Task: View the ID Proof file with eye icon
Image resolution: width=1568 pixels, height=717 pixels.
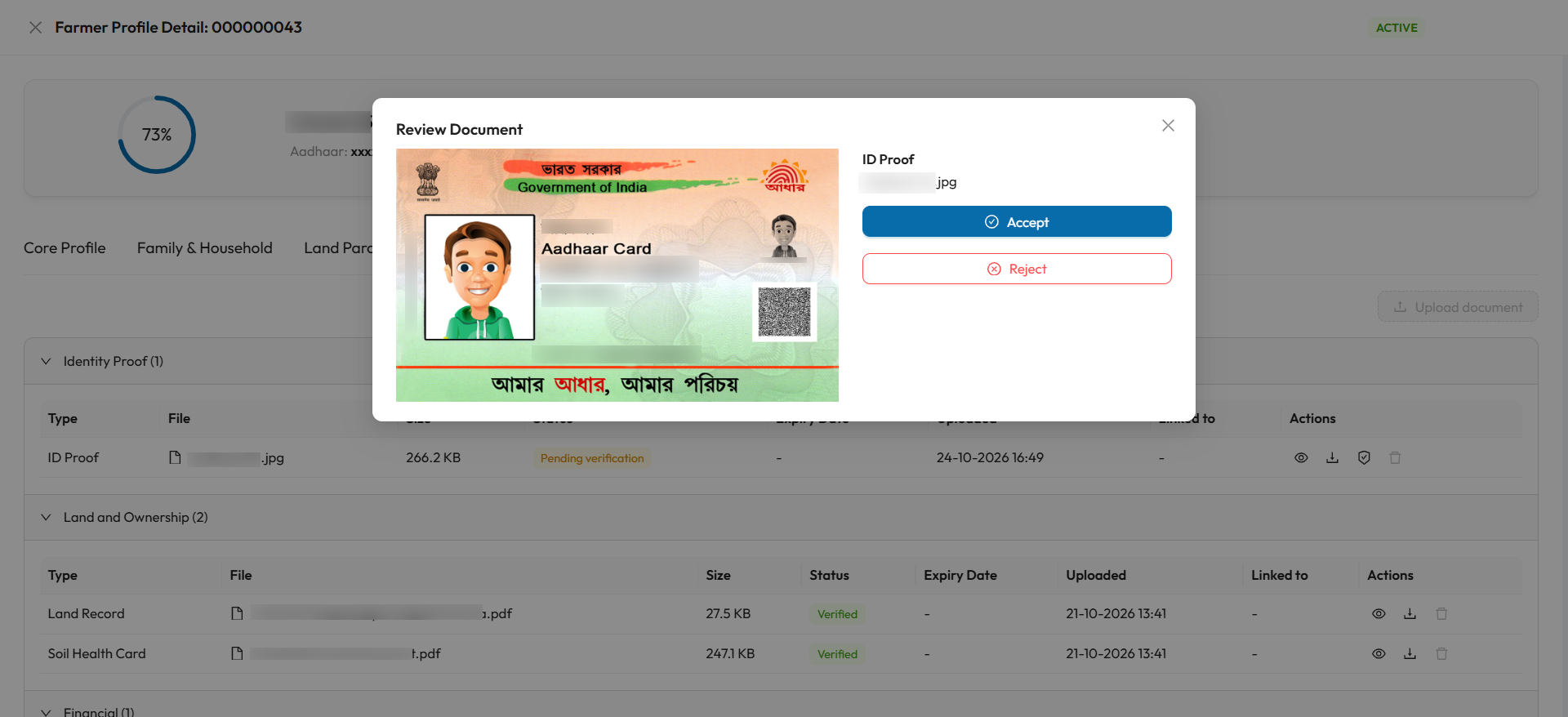Action: click(x=1301, y=458)
